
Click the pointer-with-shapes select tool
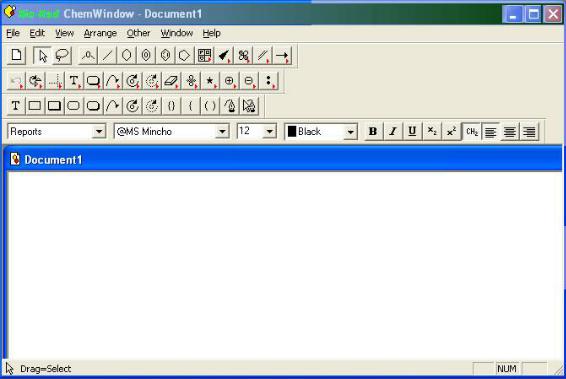249,106
